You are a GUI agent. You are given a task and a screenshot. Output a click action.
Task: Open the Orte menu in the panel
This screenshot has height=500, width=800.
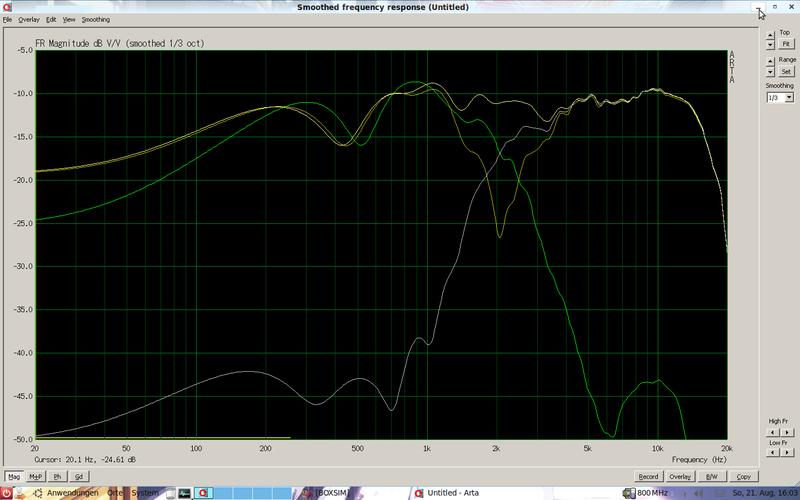tap(115, 493)
